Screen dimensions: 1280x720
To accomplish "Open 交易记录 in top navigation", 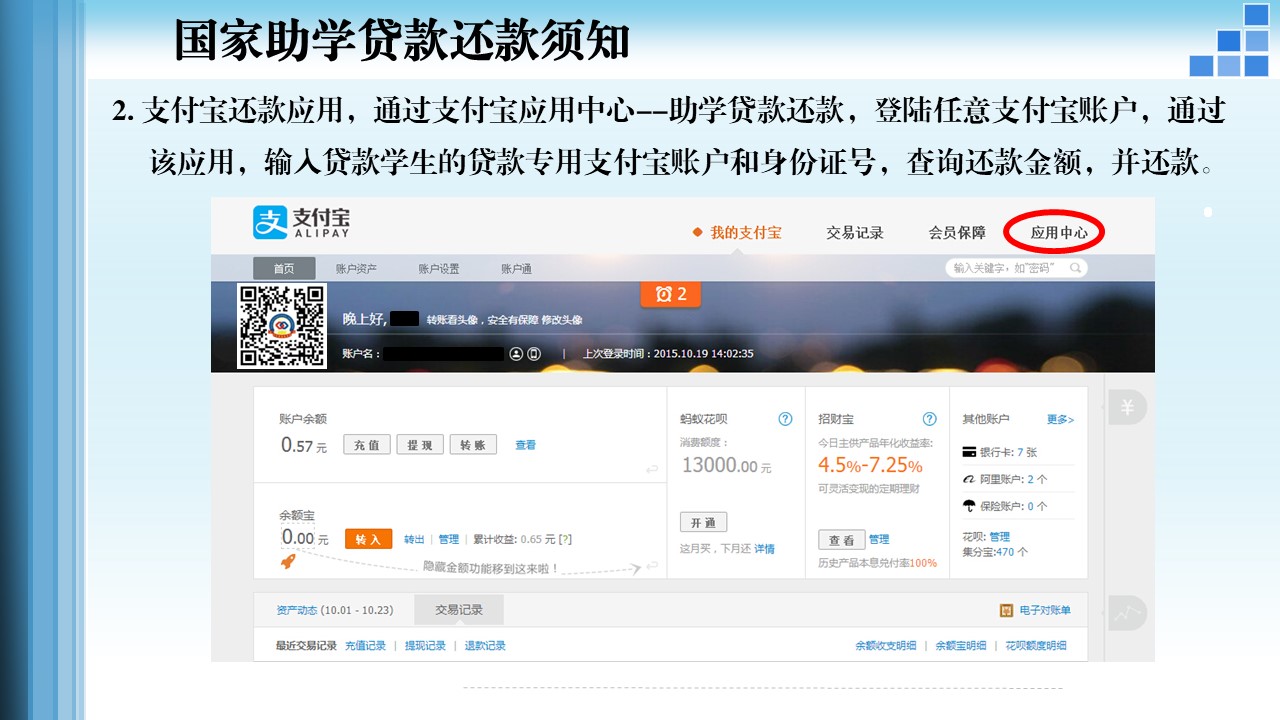I will (x=855, y=232).
